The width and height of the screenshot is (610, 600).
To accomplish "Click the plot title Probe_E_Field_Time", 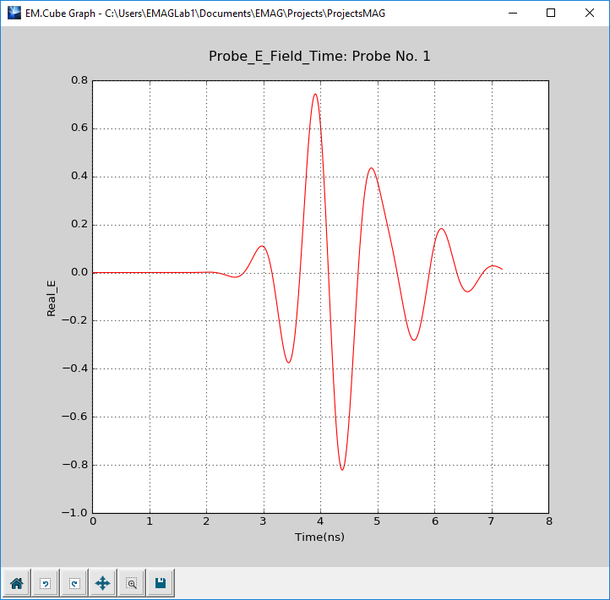I will point(319,56).
